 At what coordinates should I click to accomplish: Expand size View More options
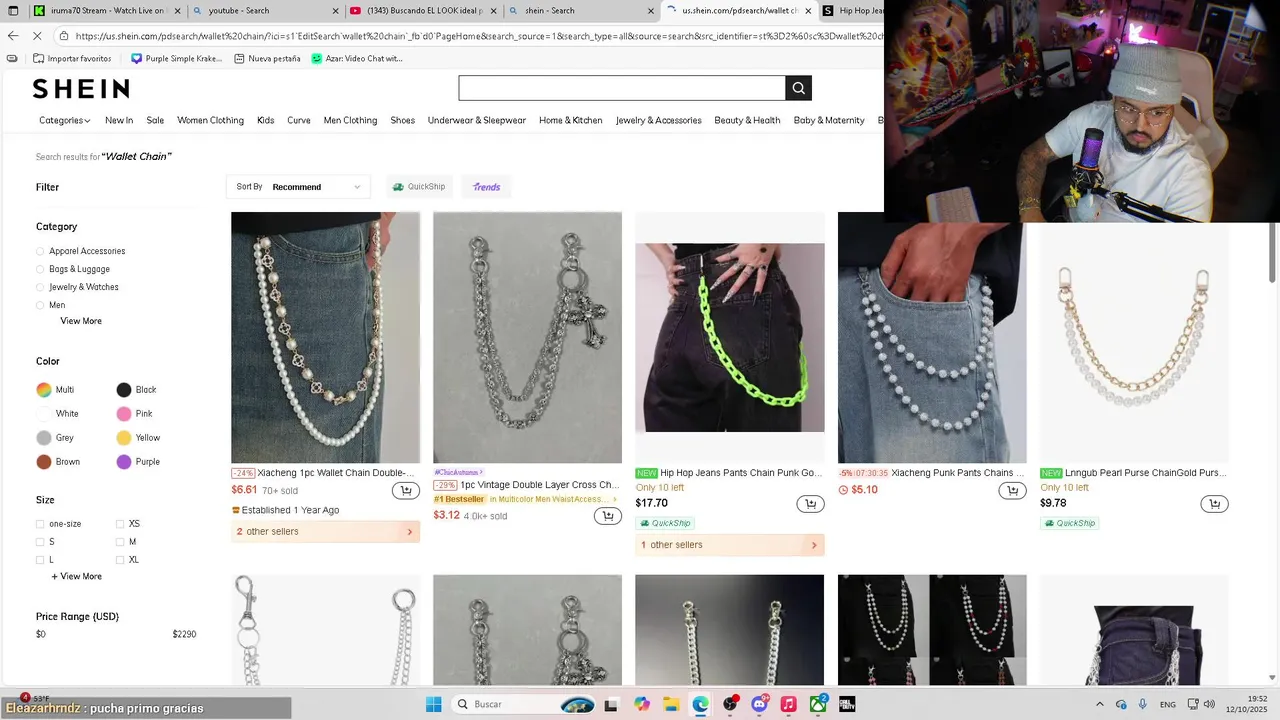[x=77, y=576]
